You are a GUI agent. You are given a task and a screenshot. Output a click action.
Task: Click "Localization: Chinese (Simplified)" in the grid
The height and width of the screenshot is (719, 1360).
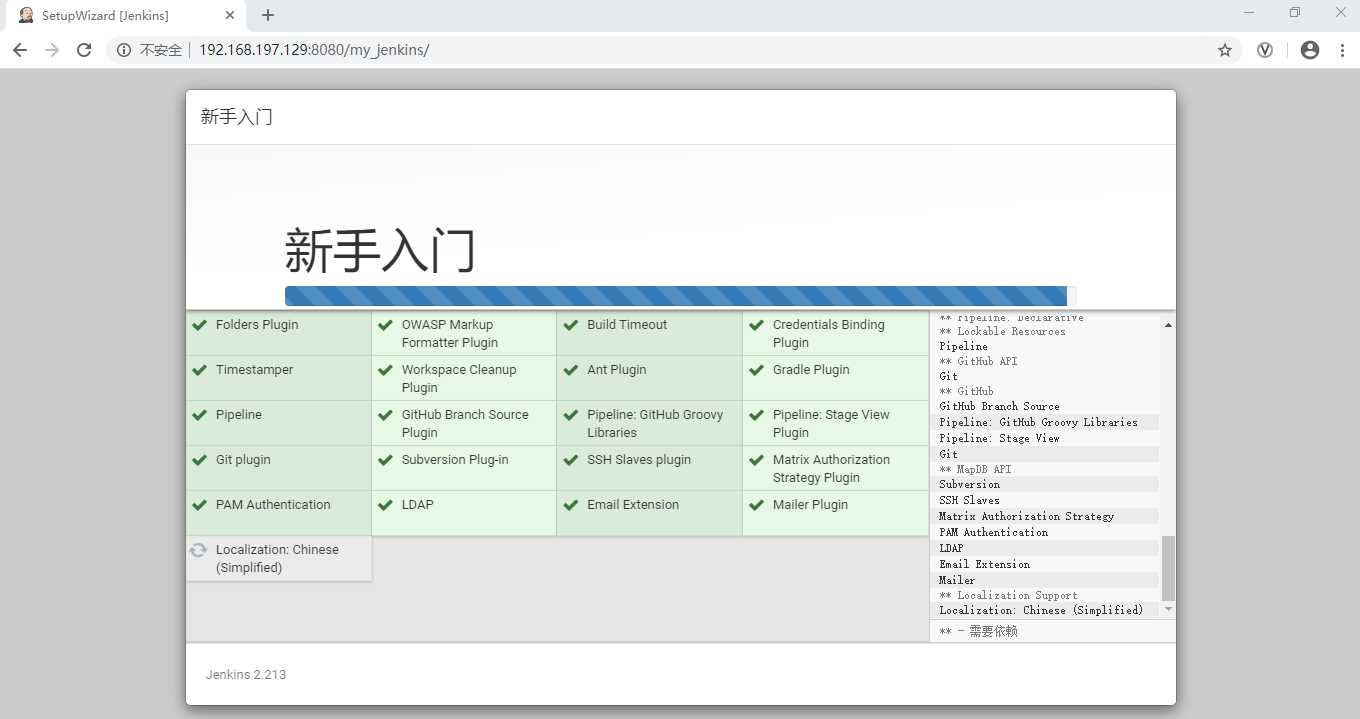(x=277, y=559)
